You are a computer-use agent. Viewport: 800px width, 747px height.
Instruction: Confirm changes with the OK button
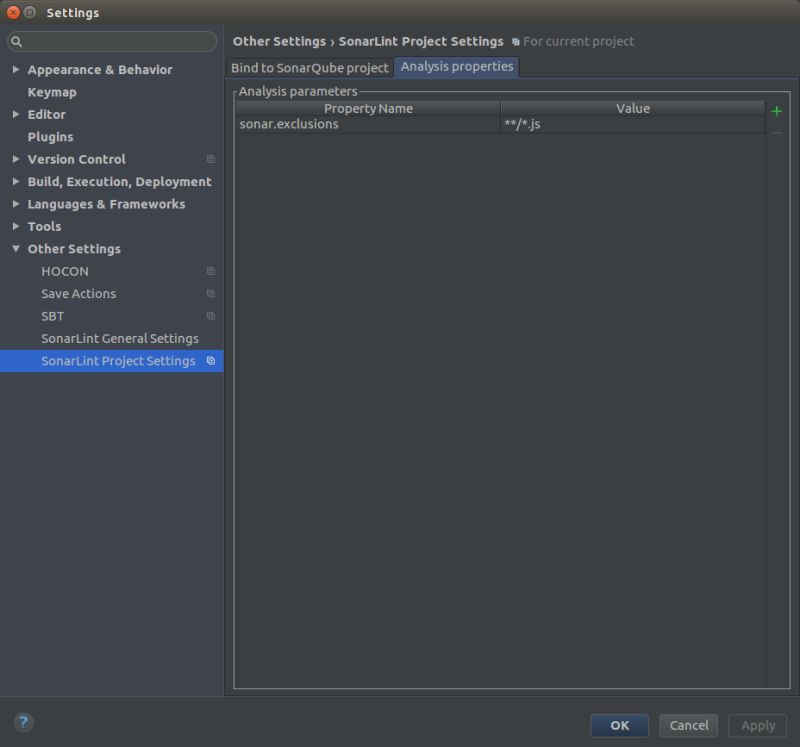coord(619,725)
